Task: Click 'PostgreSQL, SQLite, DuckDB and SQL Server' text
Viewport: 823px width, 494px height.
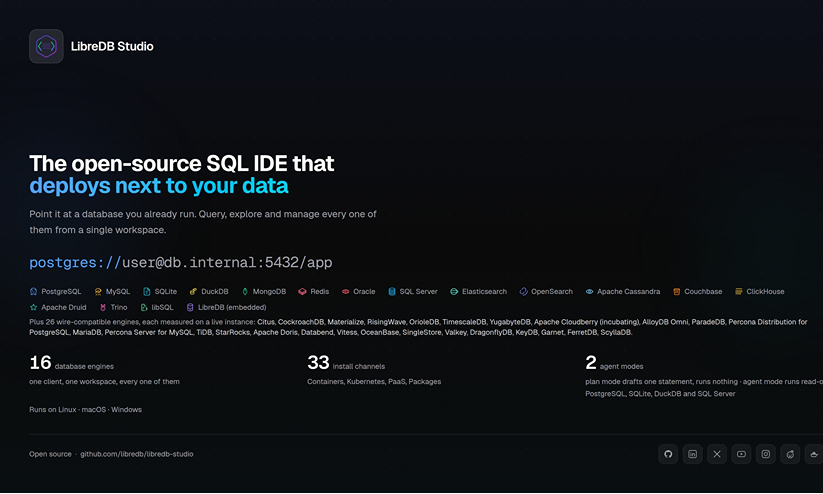Action: [660, 394]
